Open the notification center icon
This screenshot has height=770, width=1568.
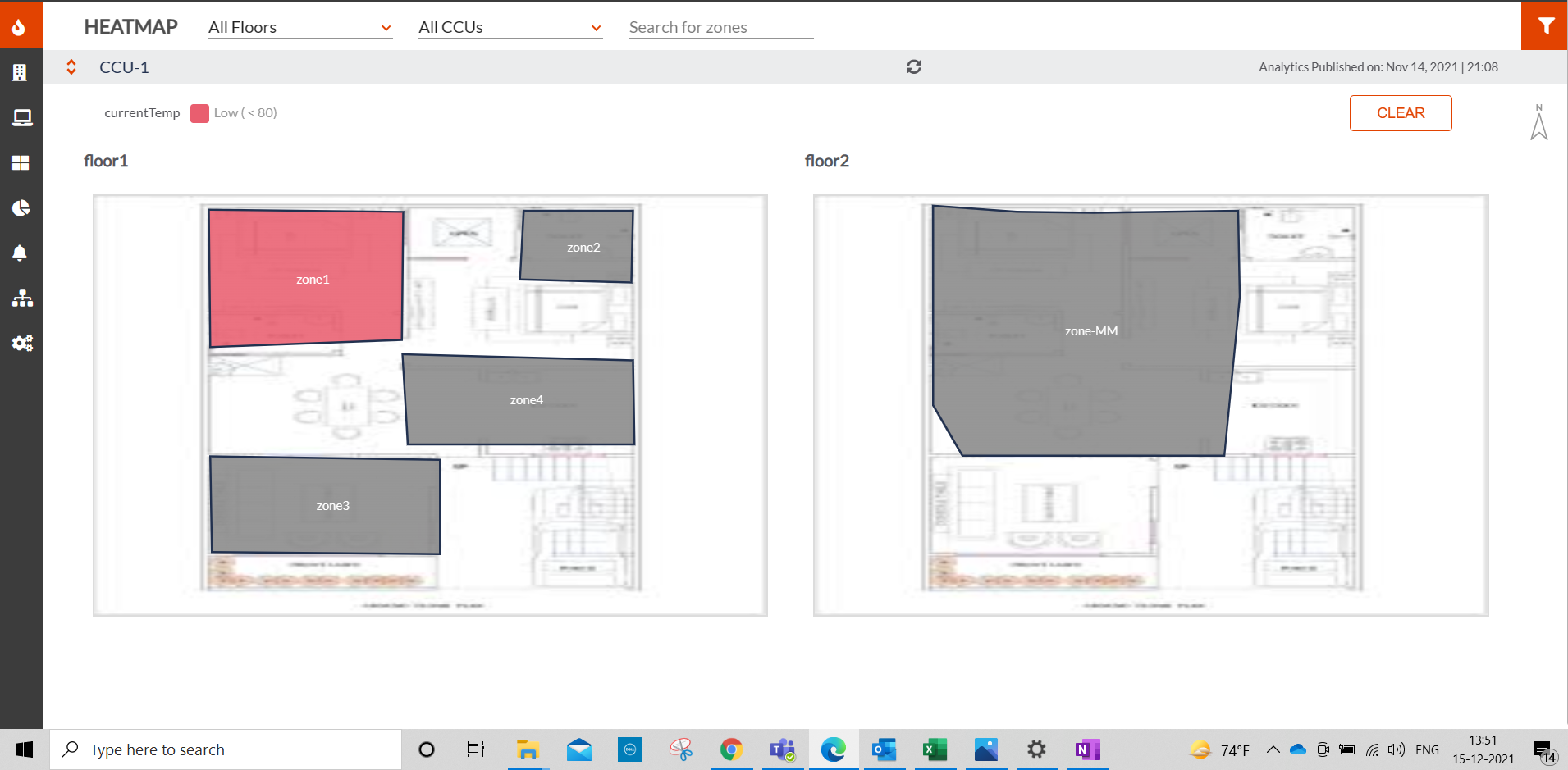tap(1545, 750)
